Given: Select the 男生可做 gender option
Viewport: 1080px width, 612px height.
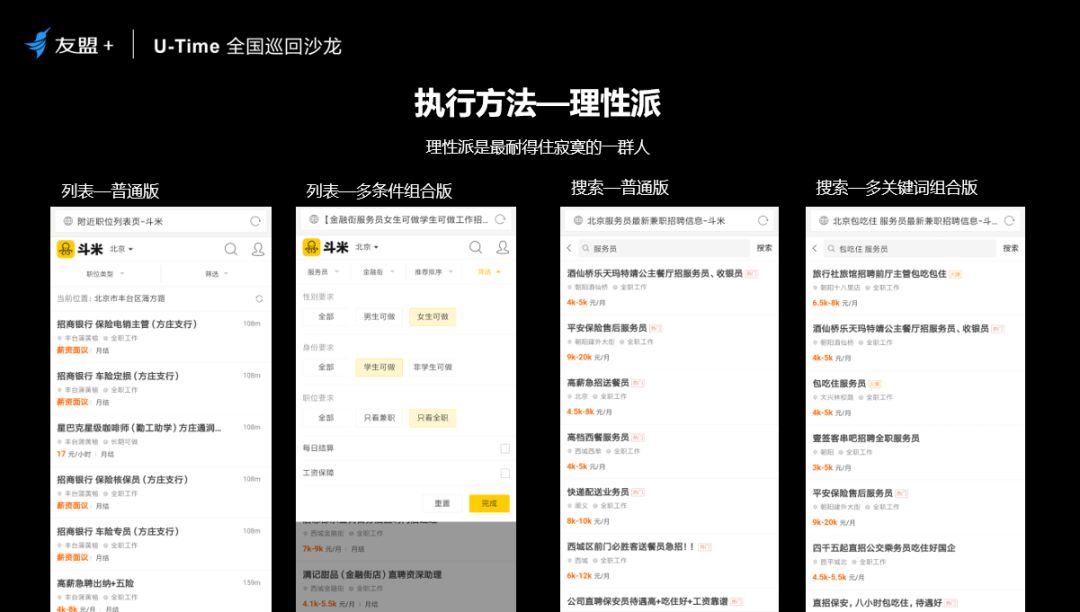Looking at the screenshot, I should 378,317.
